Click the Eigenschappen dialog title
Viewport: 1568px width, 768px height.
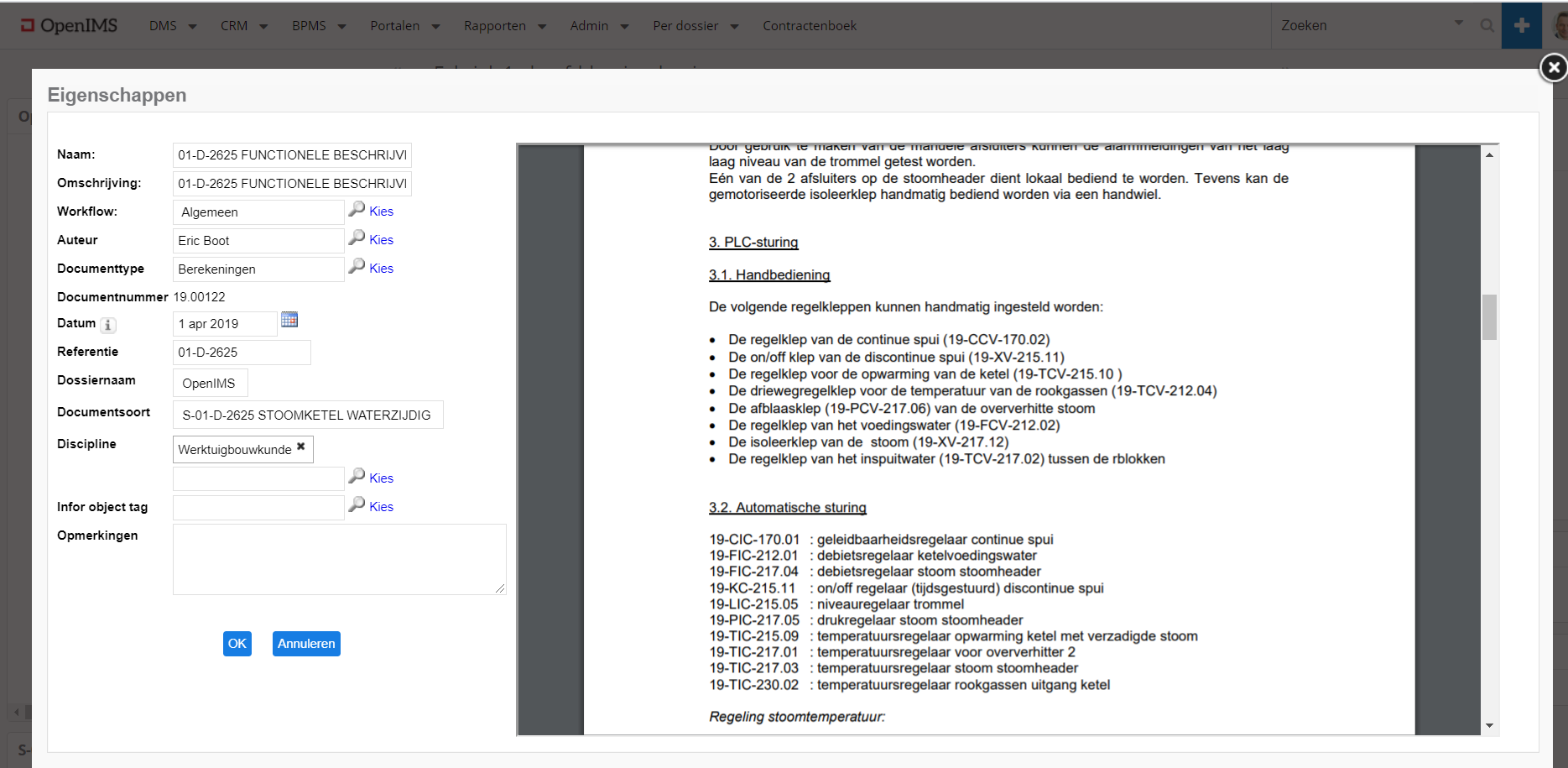click(117, 95)
